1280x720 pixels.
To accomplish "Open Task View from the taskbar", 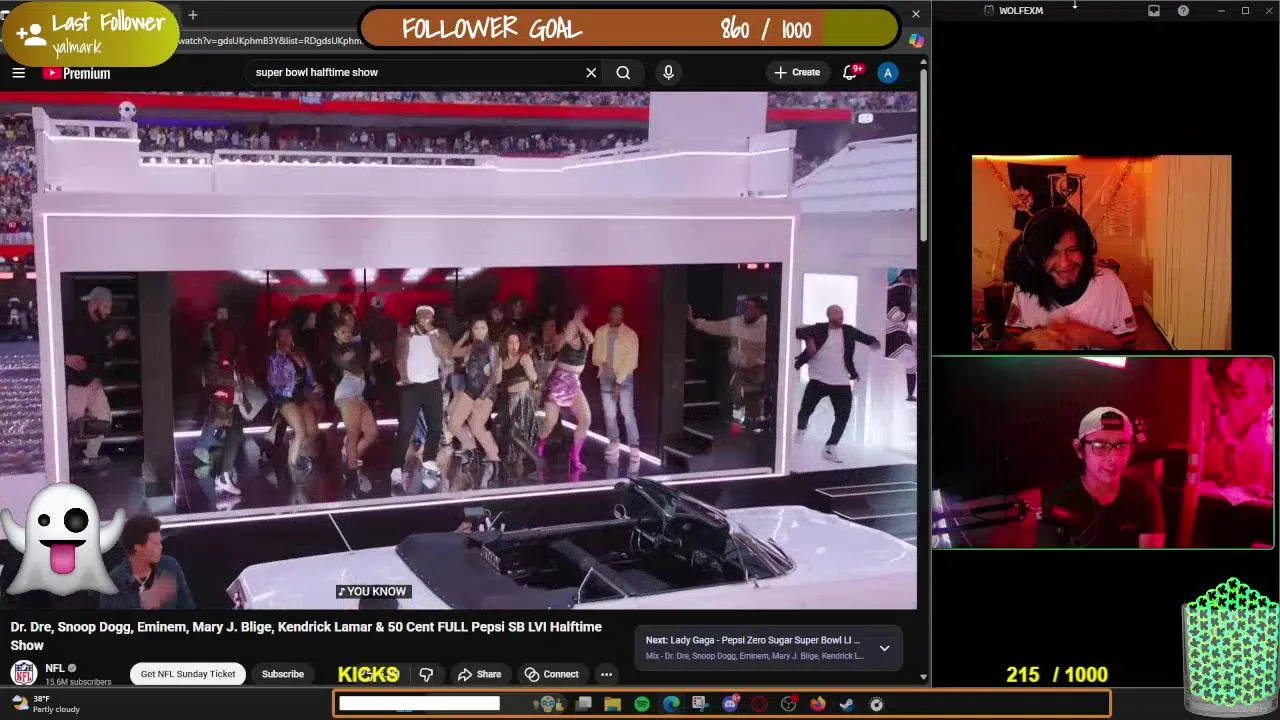I will click(x=584, y=704).
